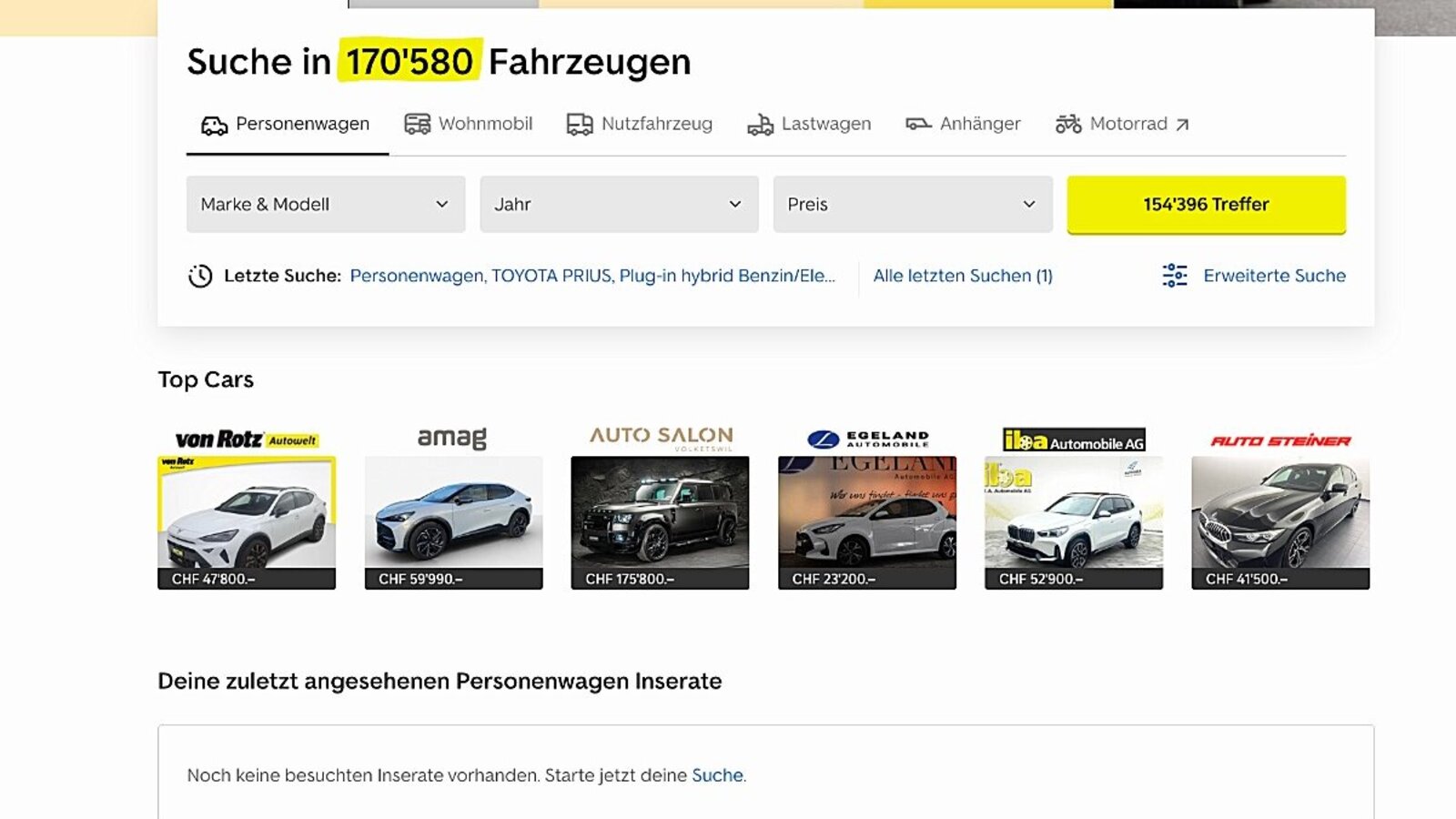Click the Personenwagen car icon
The image size is (1456, 819).
[214, 125]
